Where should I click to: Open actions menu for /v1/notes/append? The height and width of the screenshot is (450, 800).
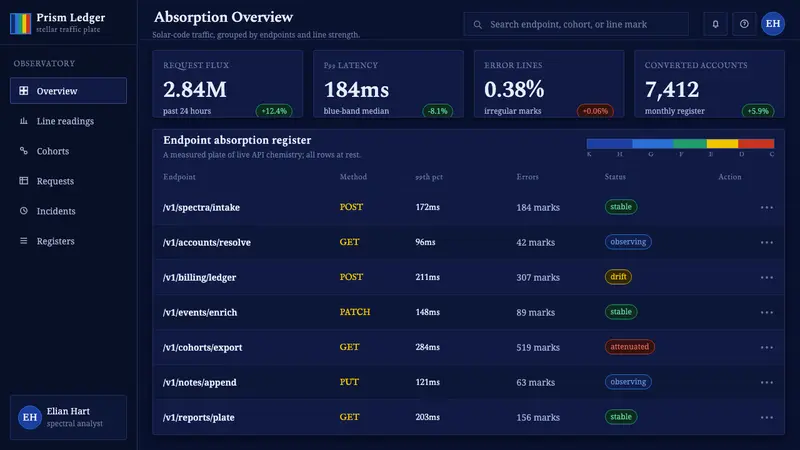pyautogui.click(x=766, y=382)
